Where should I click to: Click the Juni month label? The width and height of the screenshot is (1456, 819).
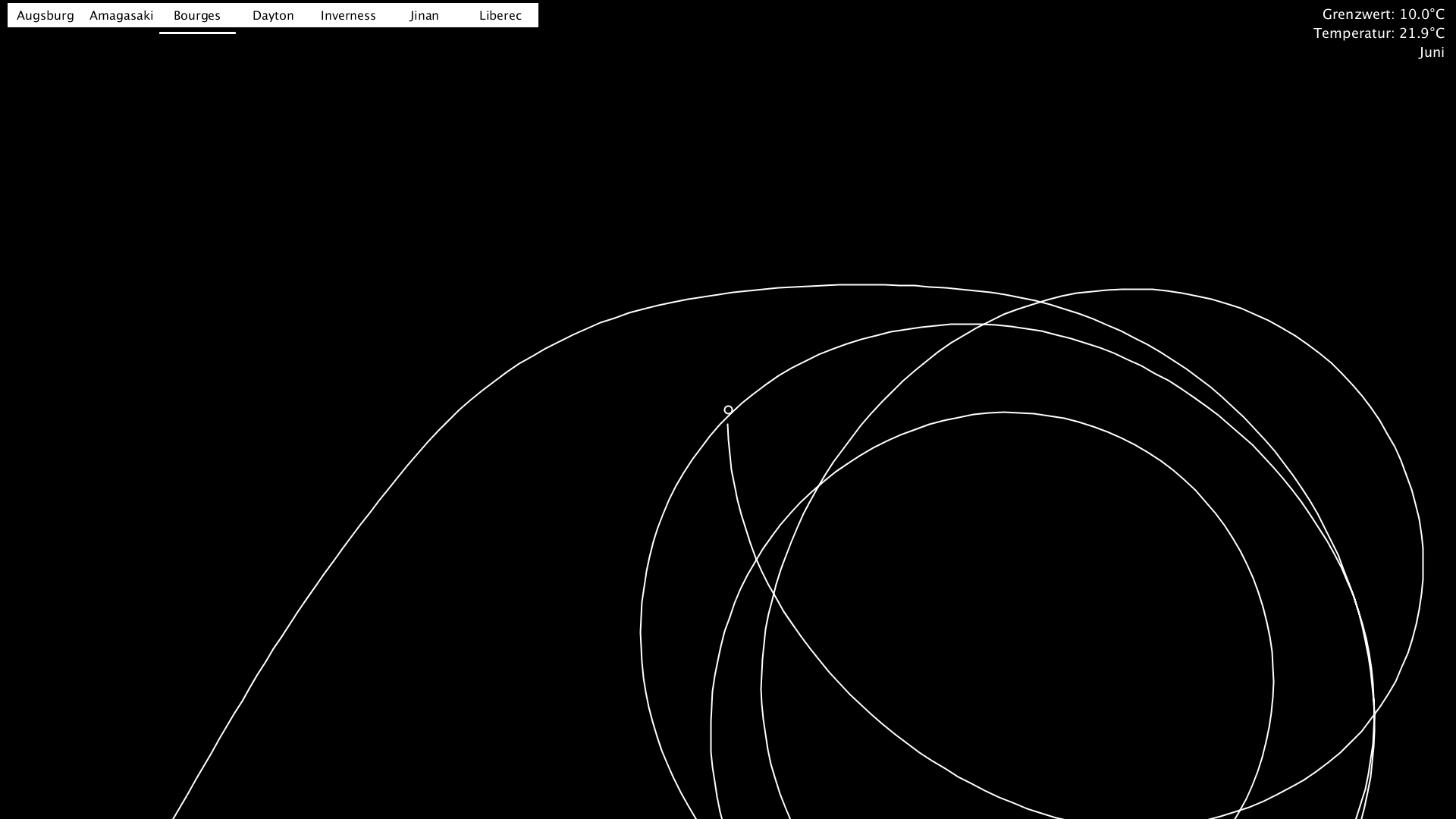[x=1432, y=52]
